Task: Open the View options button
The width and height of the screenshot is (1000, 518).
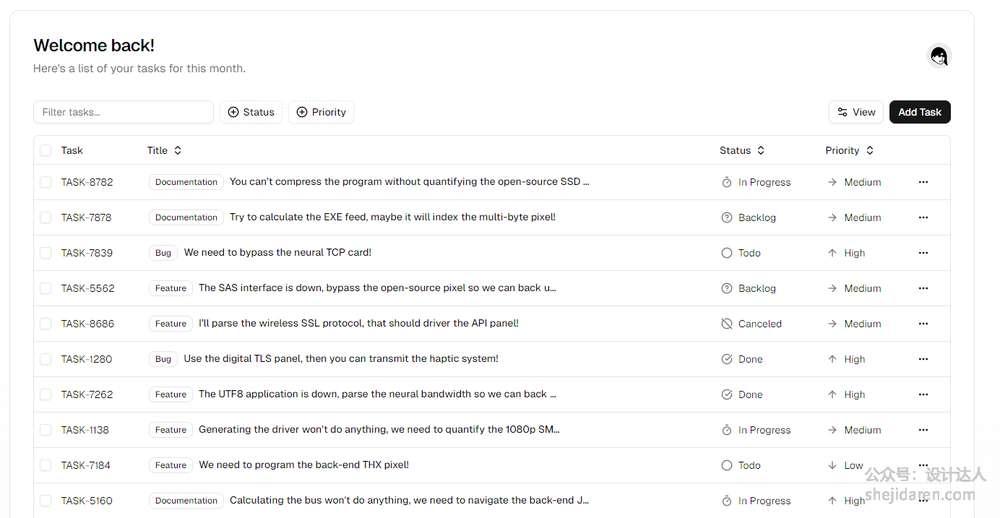Action: 856,112
